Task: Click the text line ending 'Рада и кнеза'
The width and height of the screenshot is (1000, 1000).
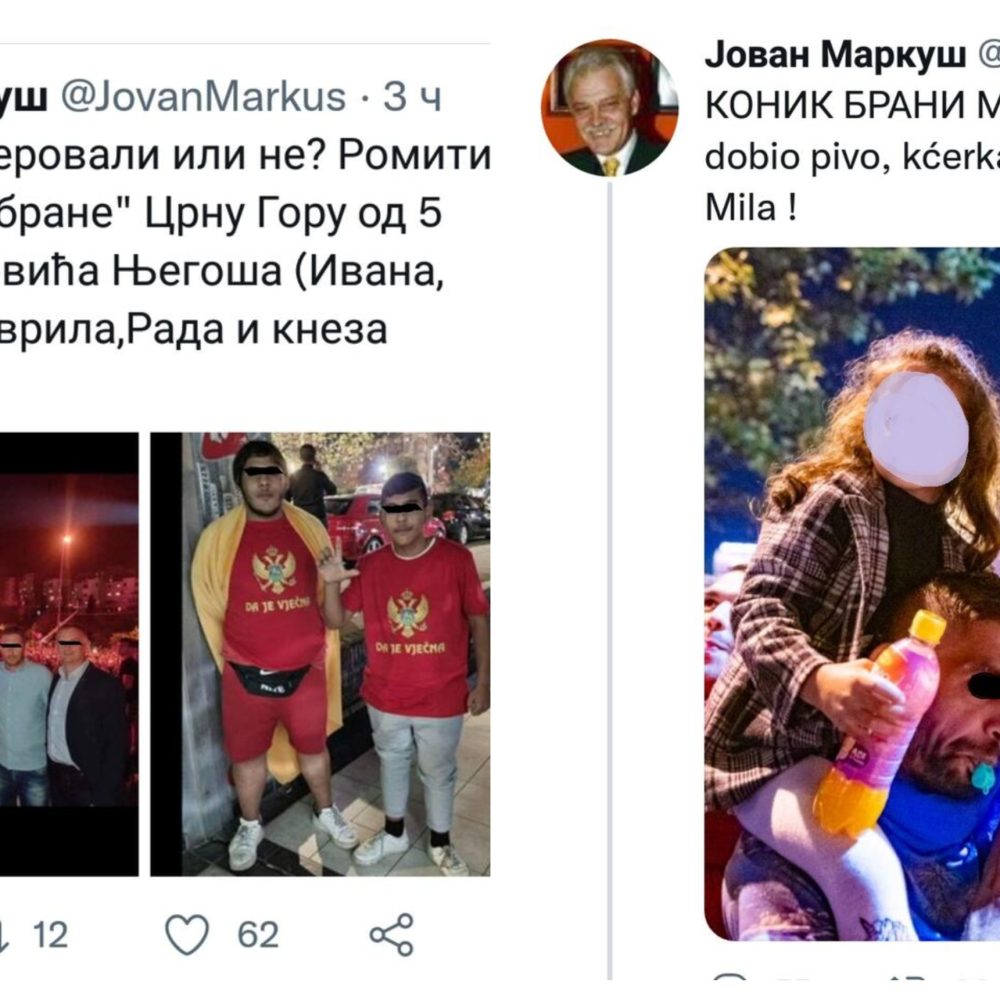Action: coord(193,330)
